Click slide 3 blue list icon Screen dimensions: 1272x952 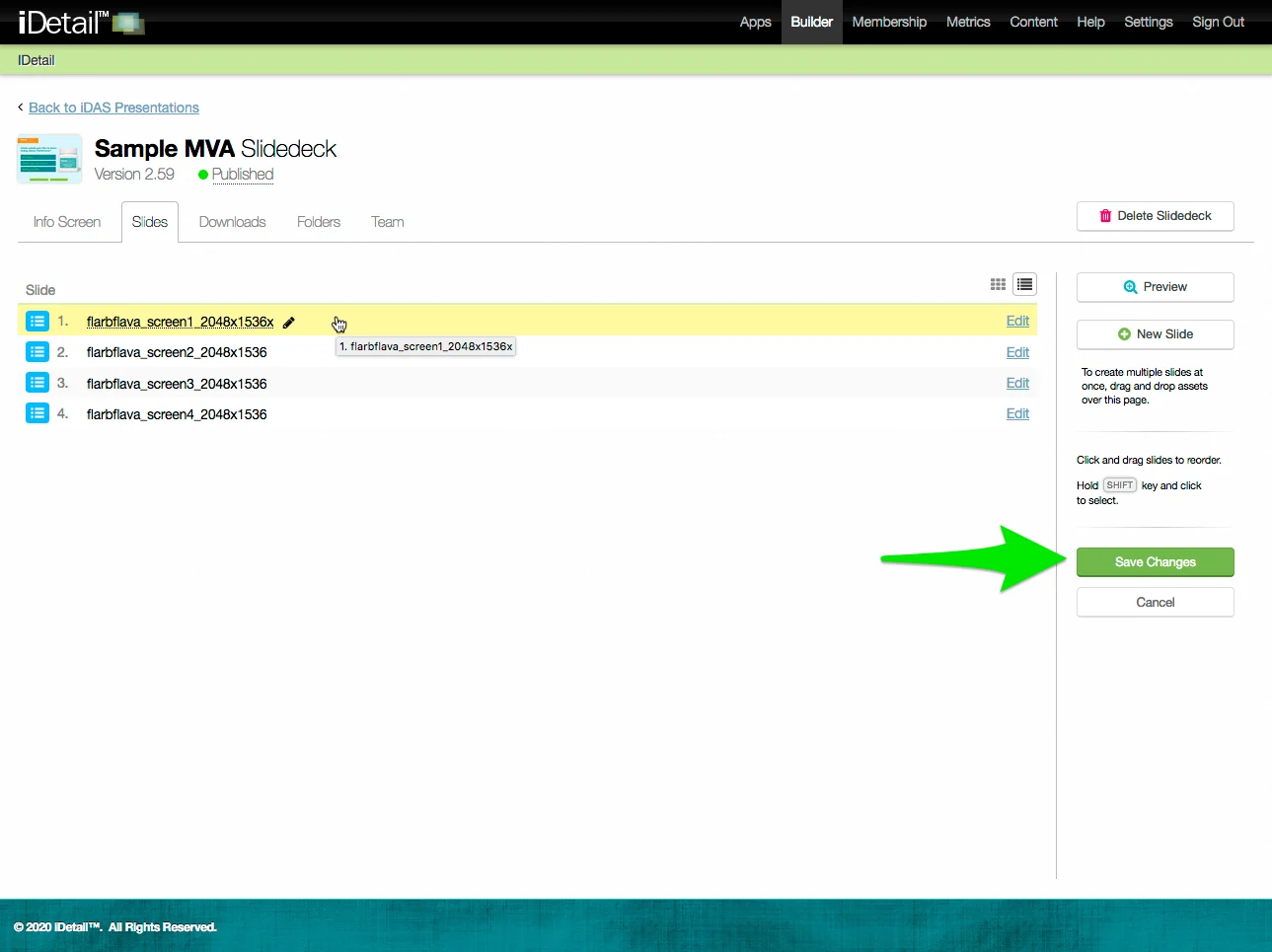[37, 383]
